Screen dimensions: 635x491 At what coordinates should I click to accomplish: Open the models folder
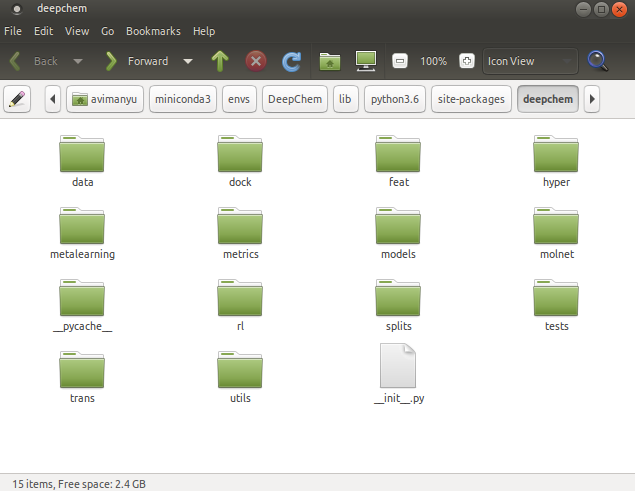398,233
